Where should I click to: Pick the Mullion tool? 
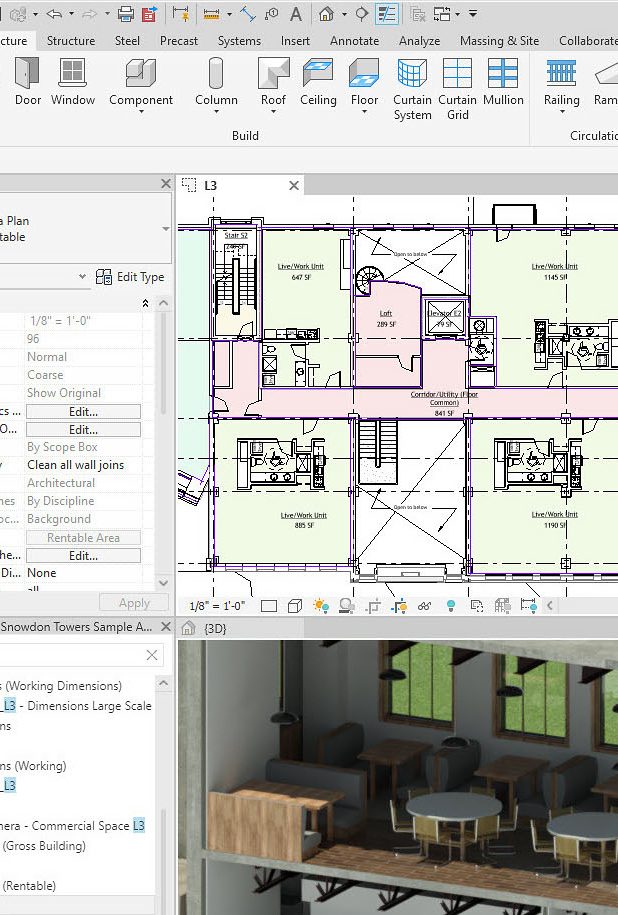pos(503,82)
